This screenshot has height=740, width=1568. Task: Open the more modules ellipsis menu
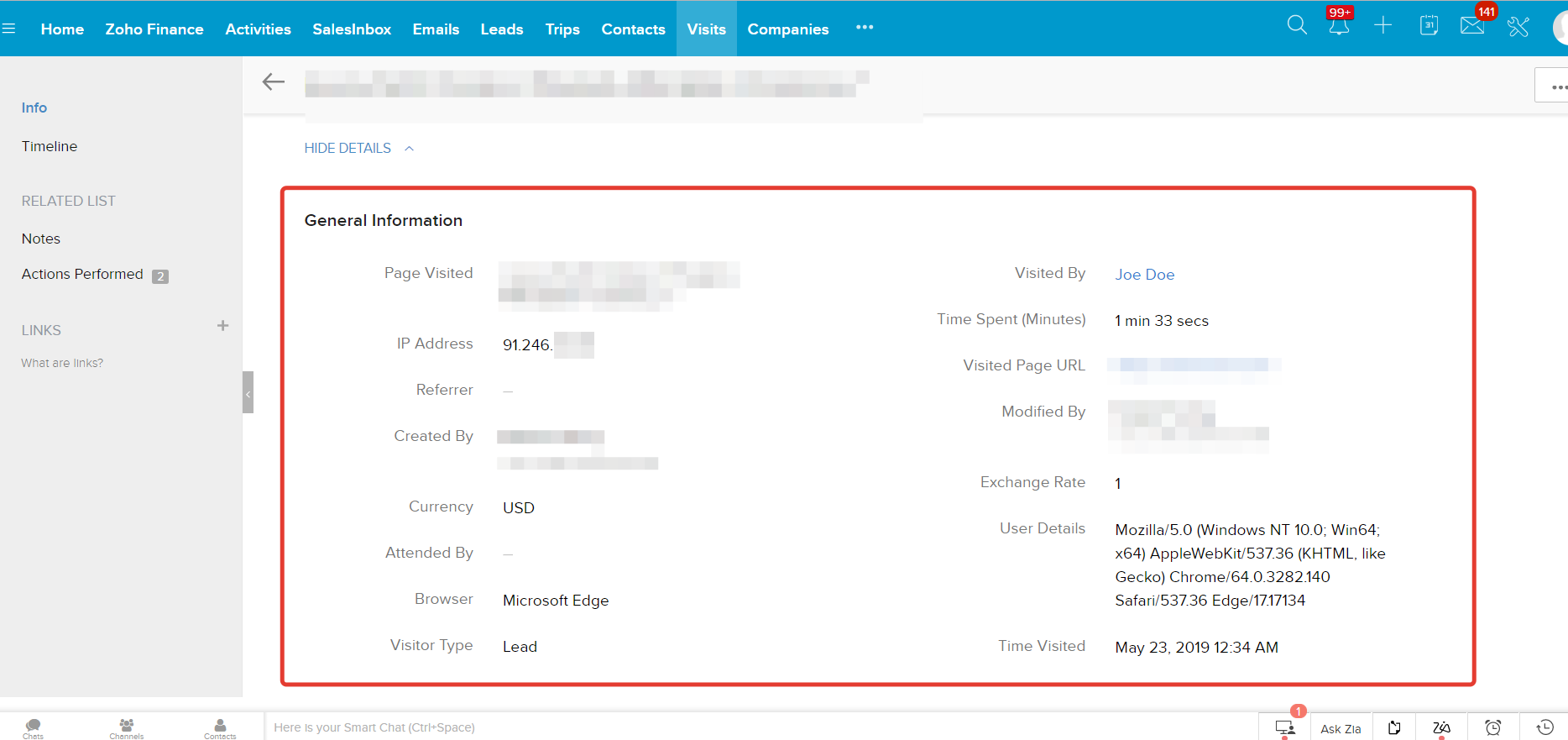coord(865,28)
